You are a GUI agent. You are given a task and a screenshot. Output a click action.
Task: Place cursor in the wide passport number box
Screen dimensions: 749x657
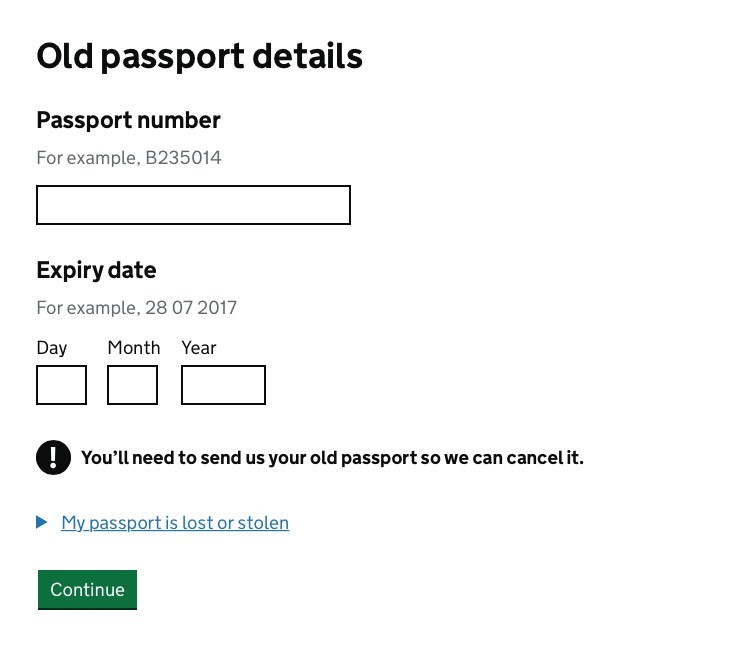(x=193, y=205)
